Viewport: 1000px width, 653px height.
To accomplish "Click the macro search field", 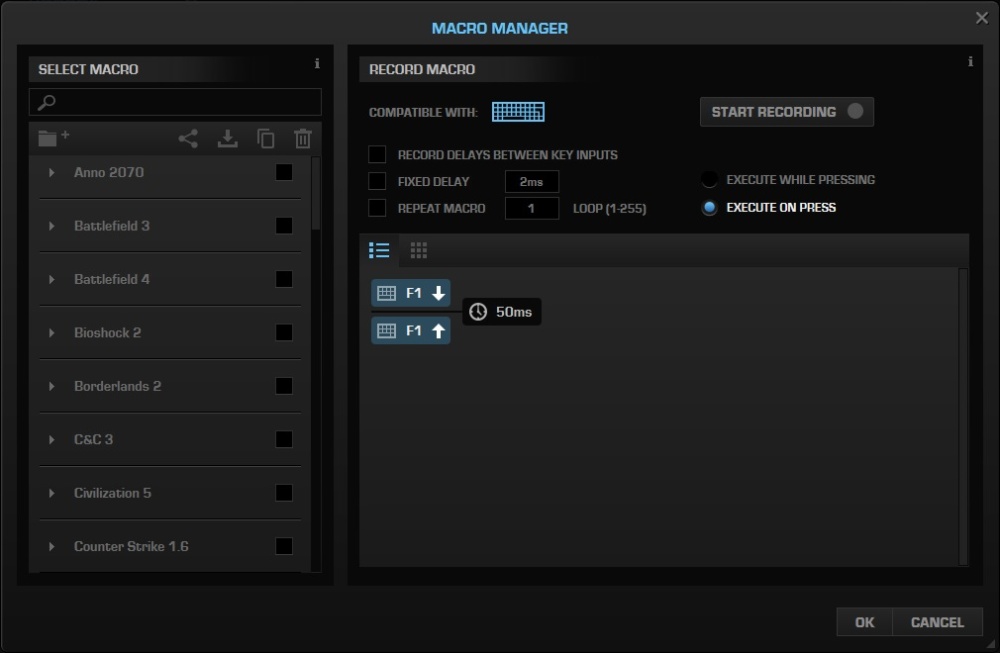I will point(175,102).
